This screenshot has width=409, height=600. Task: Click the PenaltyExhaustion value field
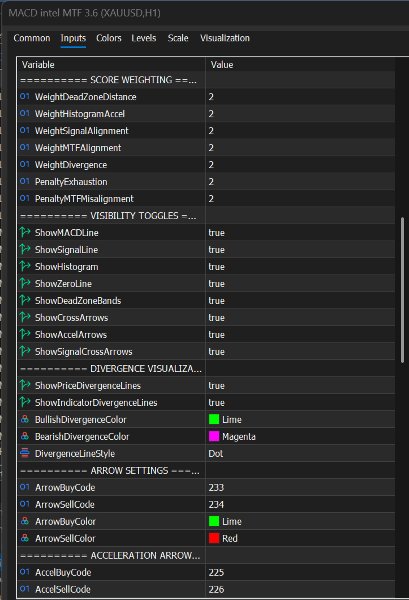click(x=300, y=182)
